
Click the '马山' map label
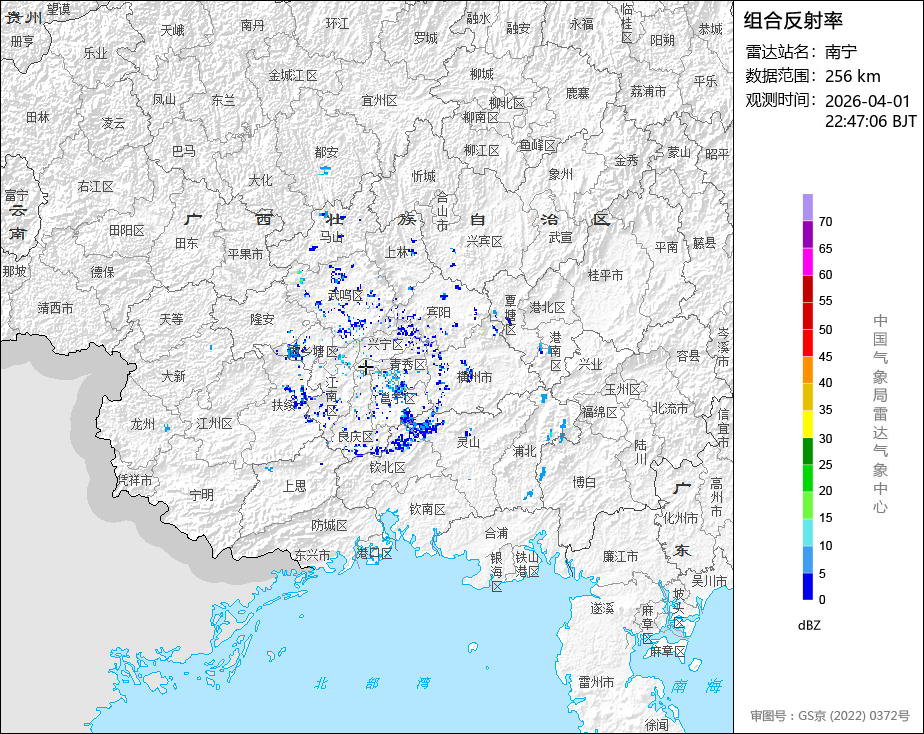[x=331, y=236]
